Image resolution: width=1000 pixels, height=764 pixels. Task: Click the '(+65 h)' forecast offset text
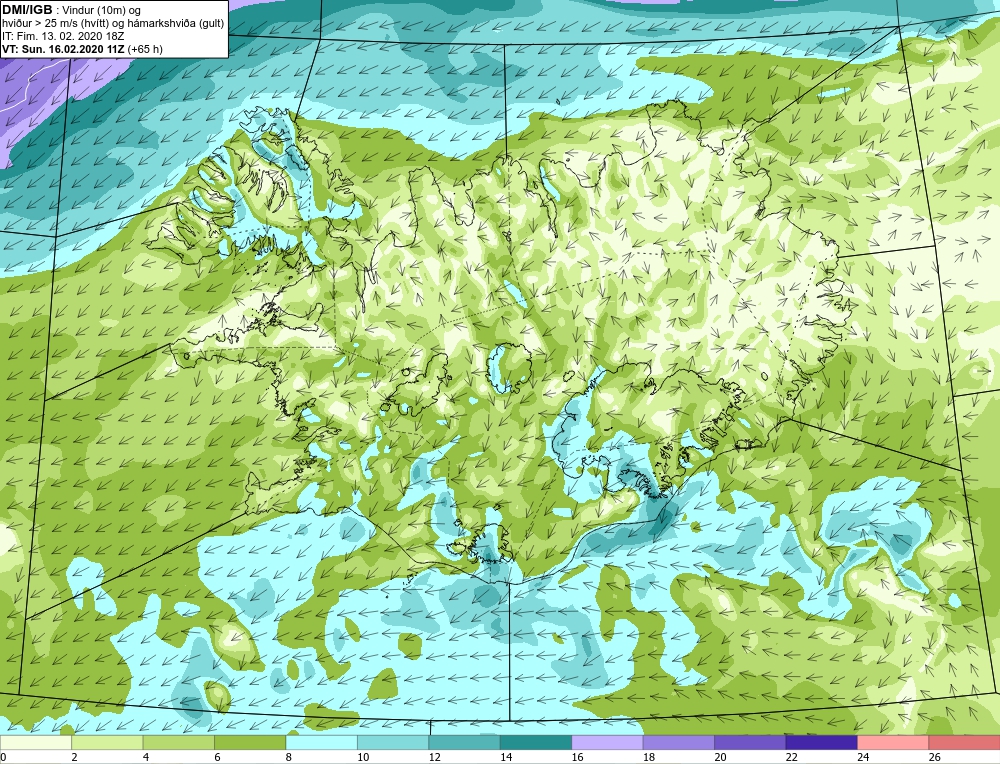click(145, 49)
